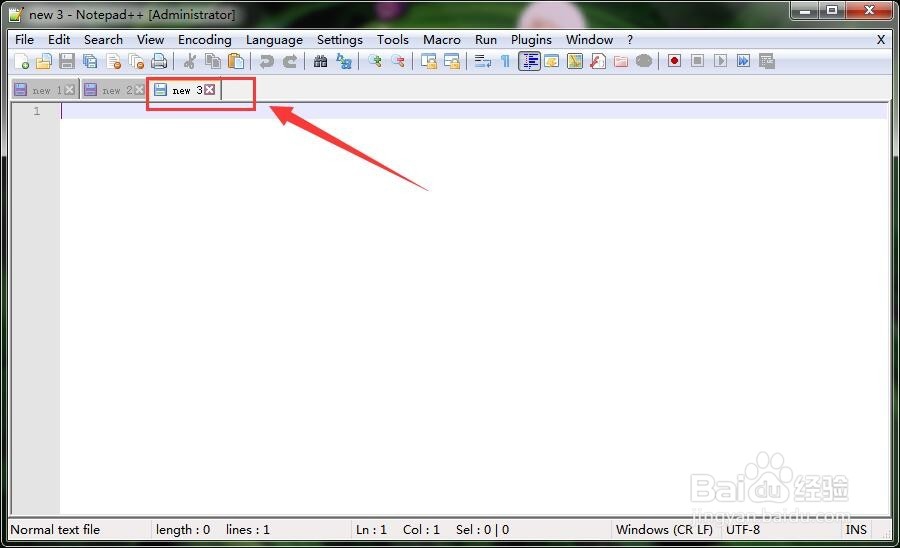Show the Document Map panel icon
Image resolution: width=900 pixels, height=548 pixels.
point(575,61)
